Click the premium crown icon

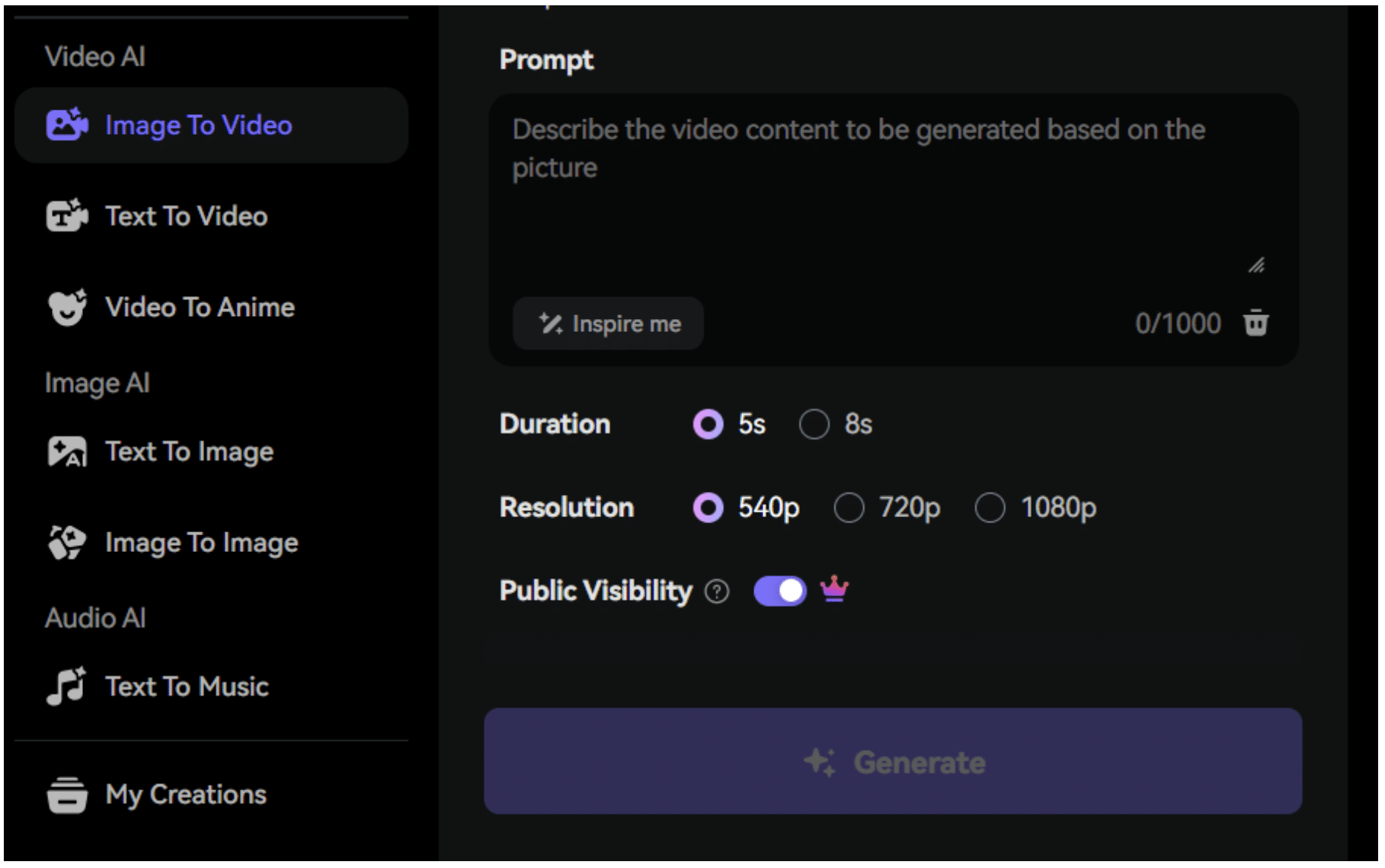coord(834,589)
